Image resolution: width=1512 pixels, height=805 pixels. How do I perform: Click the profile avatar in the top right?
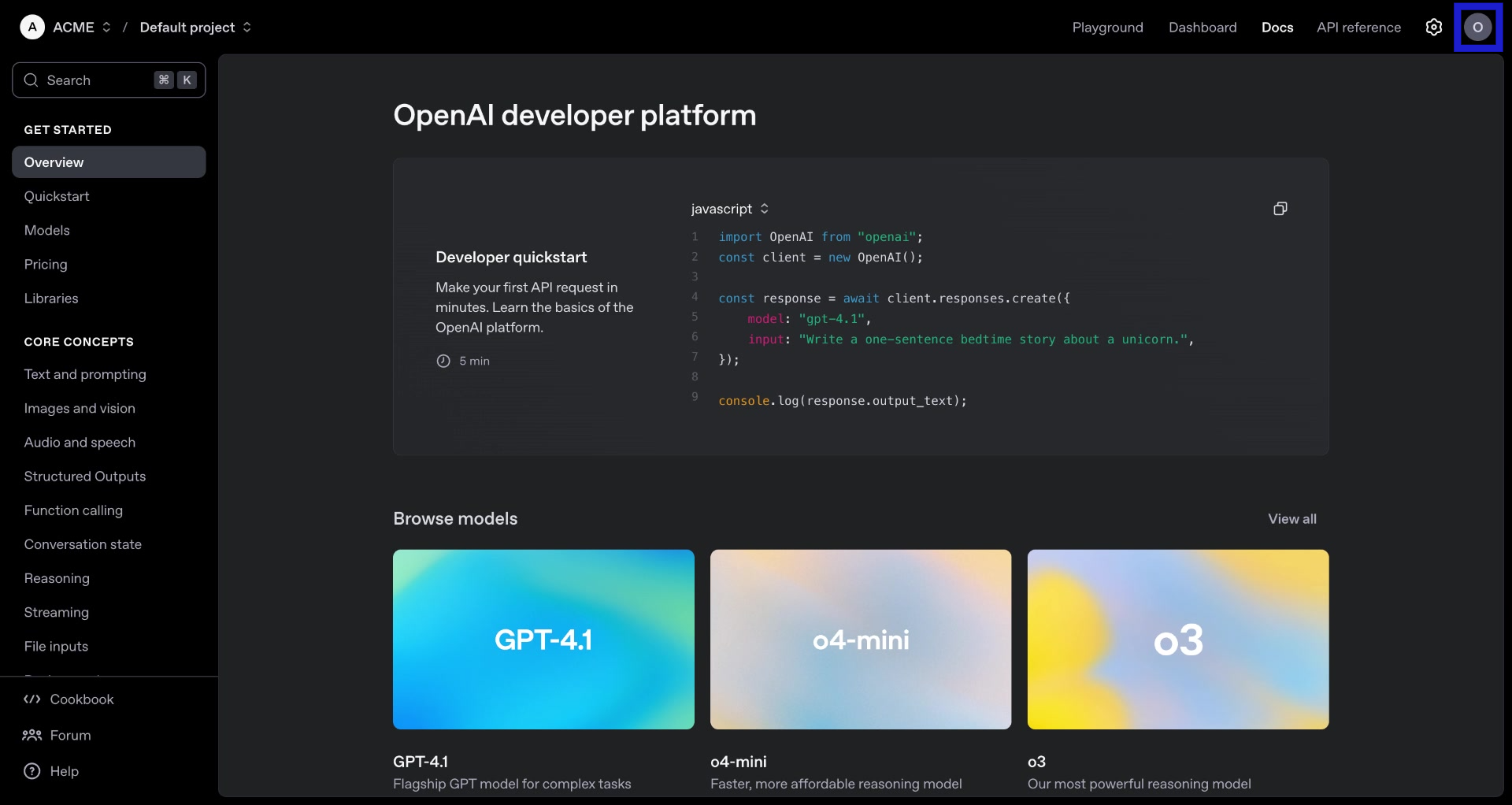(x=1478, y=27)
